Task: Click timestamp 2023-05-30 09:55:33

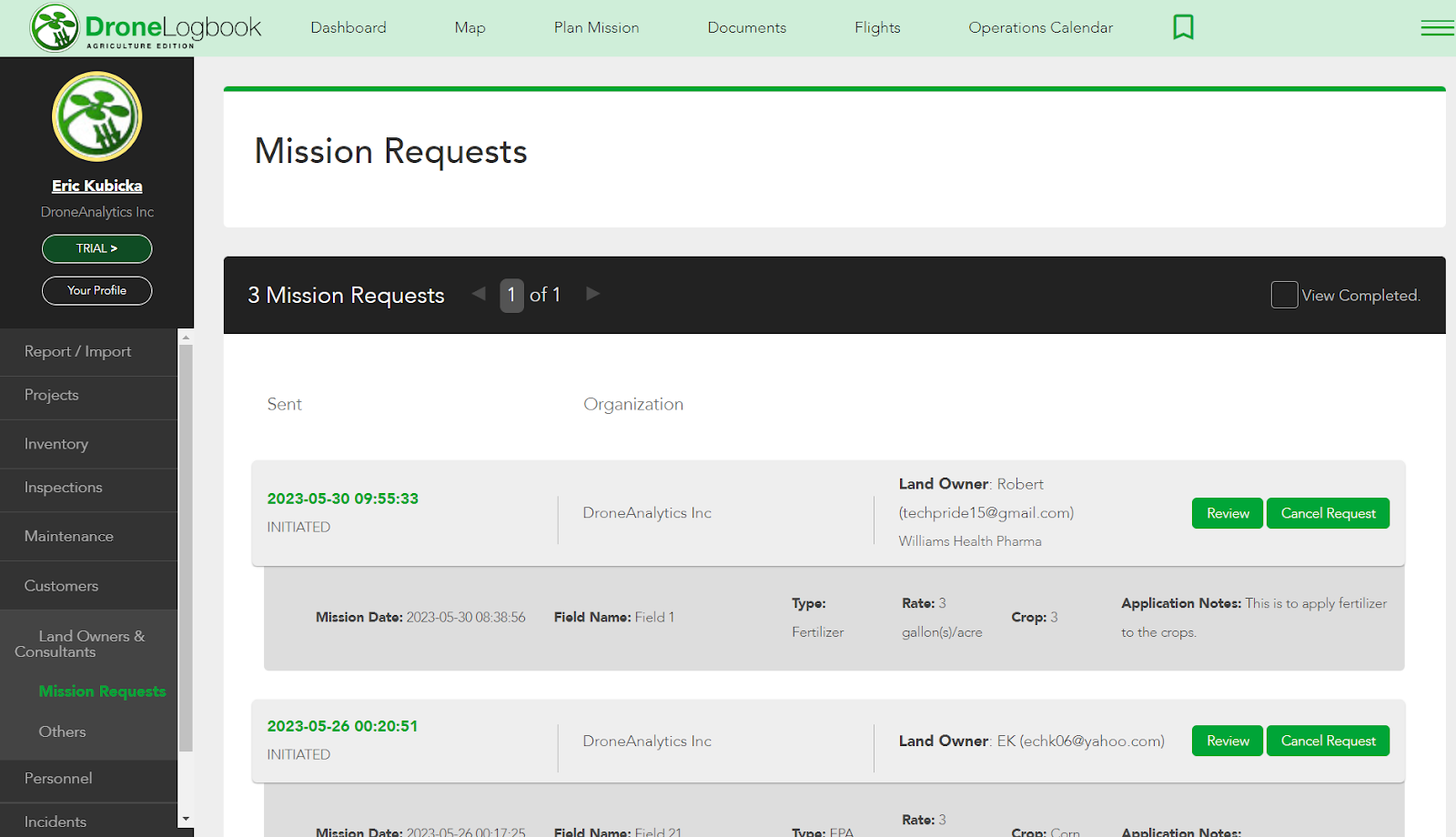Action: [x=342, y=499]
